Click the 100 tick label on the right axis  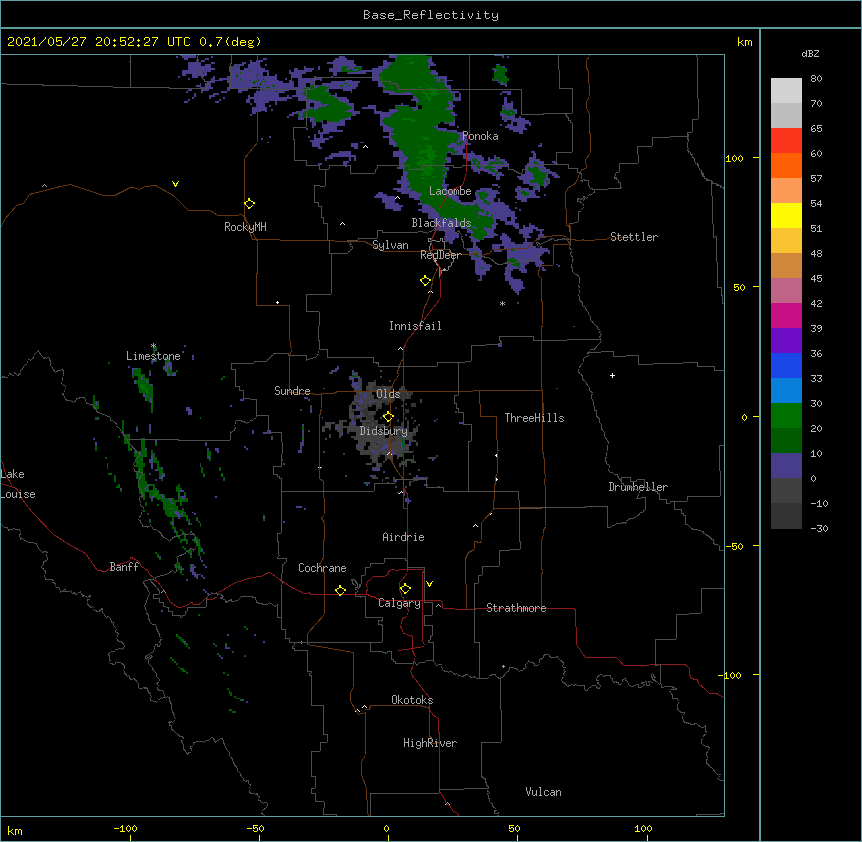(x=734, y=158)
